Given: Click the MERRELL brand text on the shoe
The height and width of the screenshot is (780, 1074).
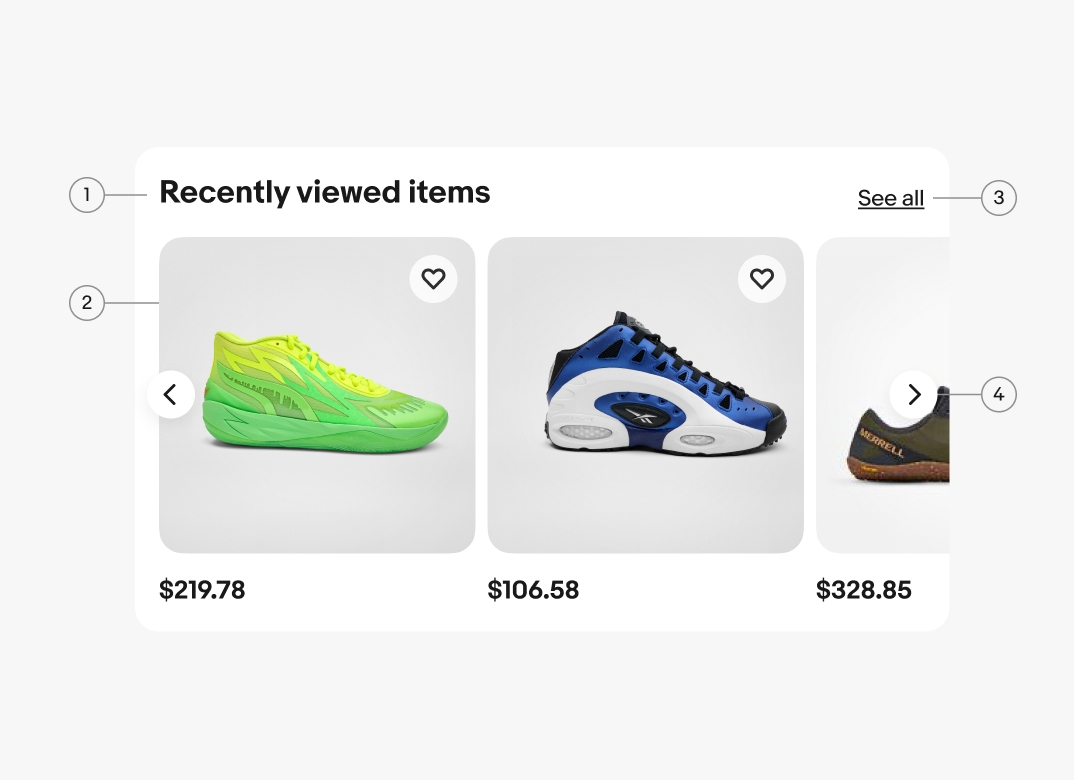Looking at the screenshot, I should coord(883,441).
